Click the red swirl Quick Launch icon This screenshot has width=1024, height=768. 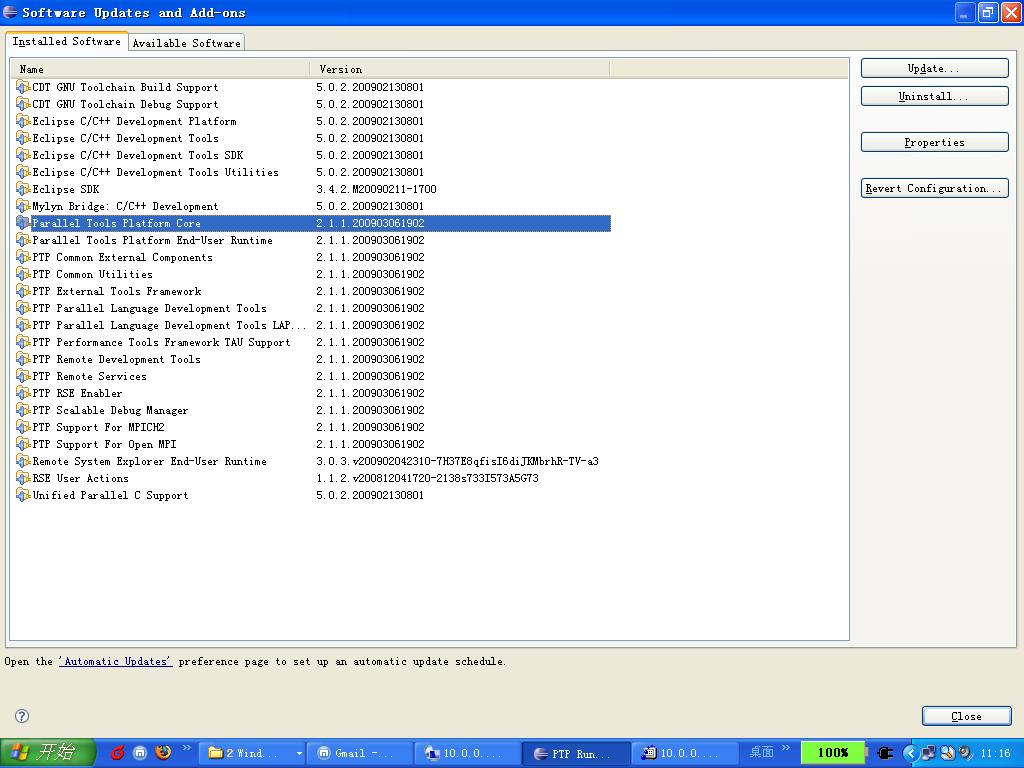pyautogui.click(x=118, y=752)
